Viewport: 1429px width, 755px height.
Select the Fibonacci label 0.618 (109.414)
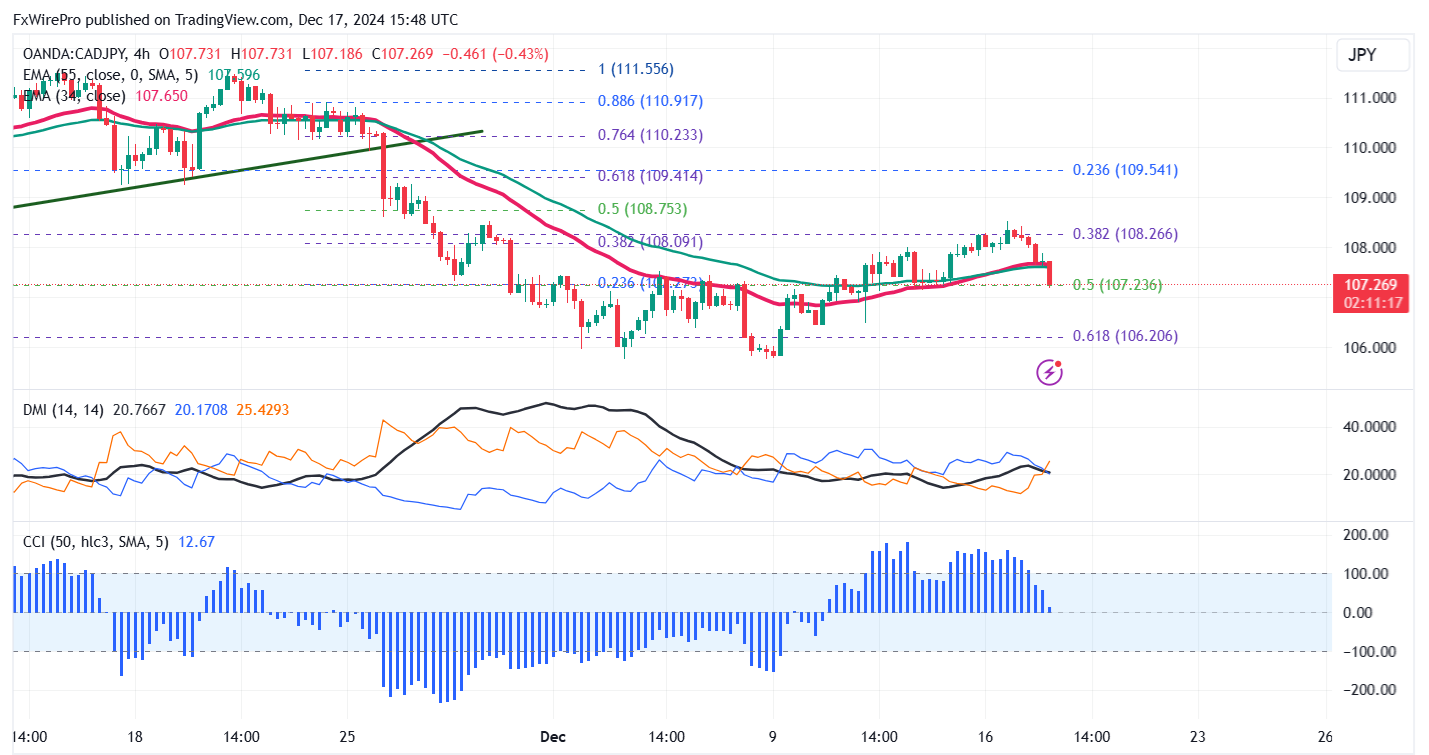[650, 176]
